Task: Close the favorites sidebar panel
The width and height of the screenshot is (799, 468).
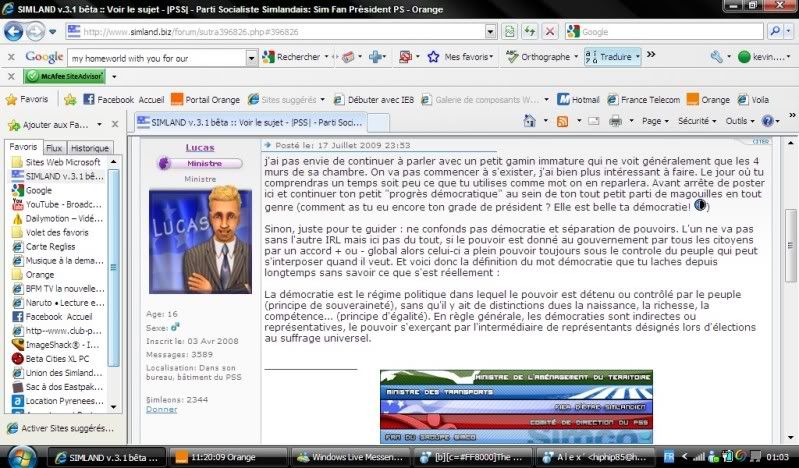Action: click(115, 124)
